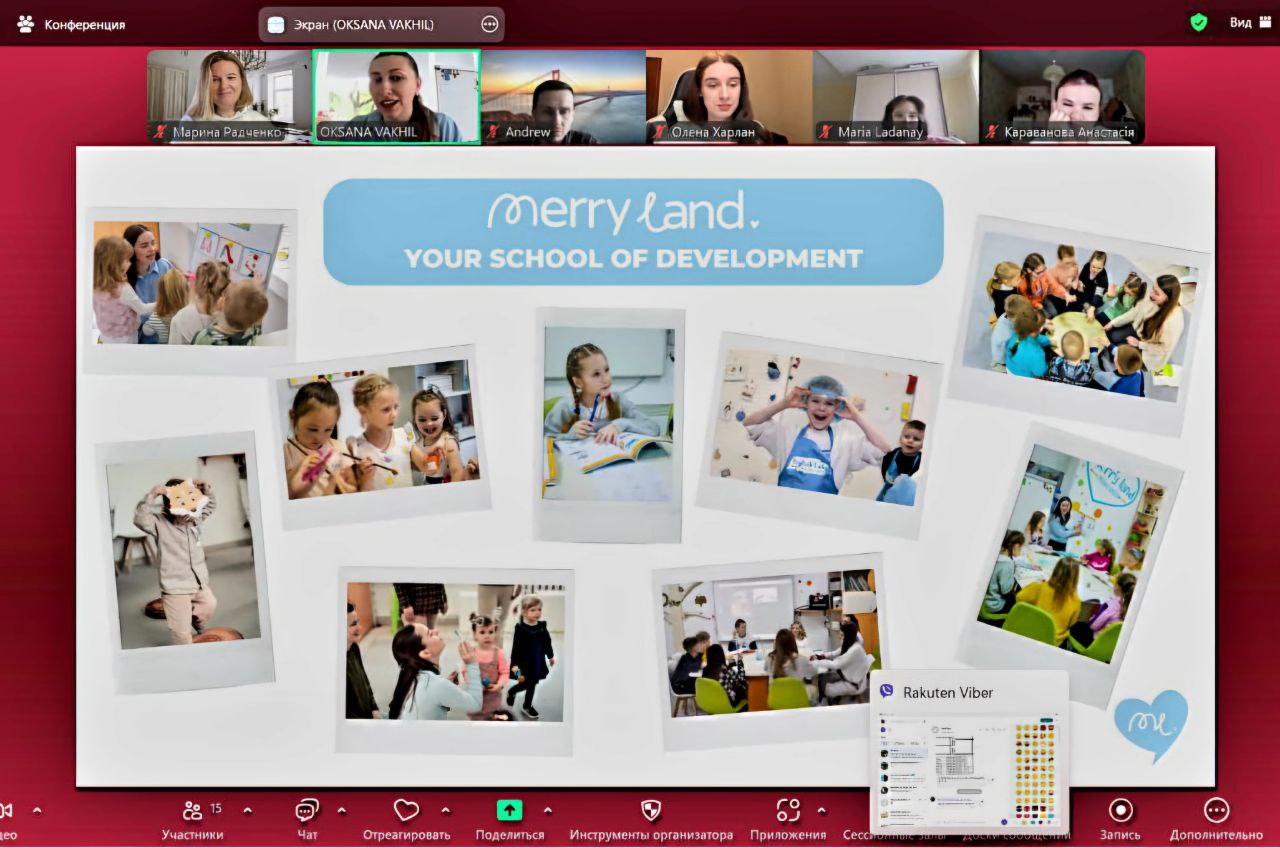The width and height of the screenshot is (1280, 848).
Task: Open the ellipsis options on the Экран tab
Action: 490,24
